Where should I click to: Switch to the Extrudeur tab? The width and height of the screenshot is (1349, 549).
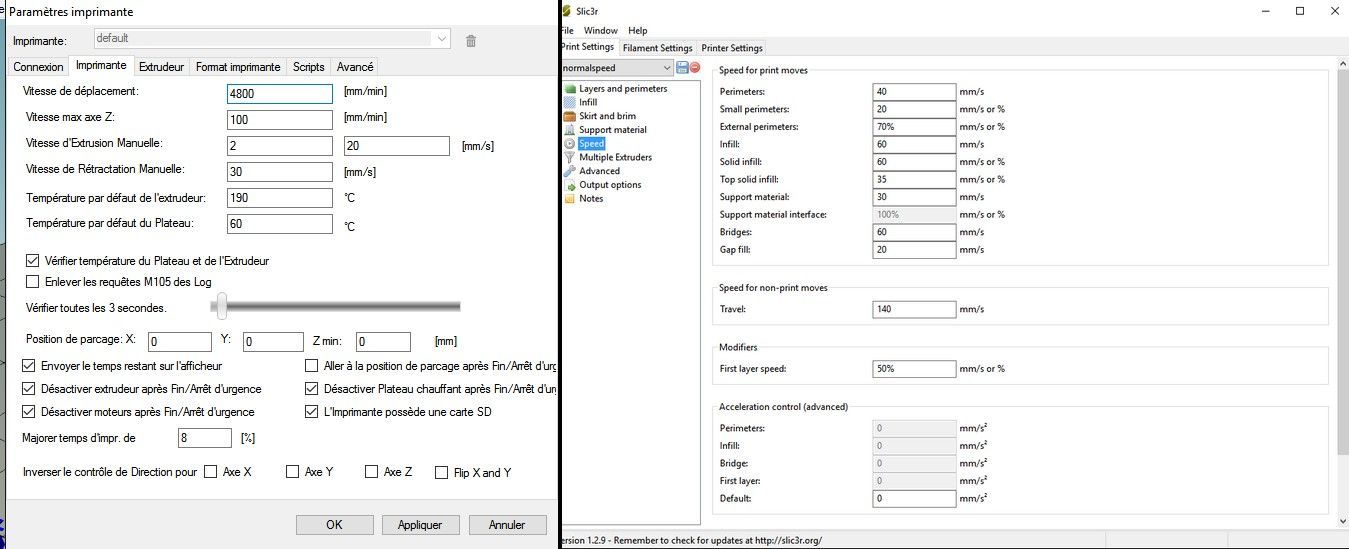pyautogui.click(x=161, y=67)
